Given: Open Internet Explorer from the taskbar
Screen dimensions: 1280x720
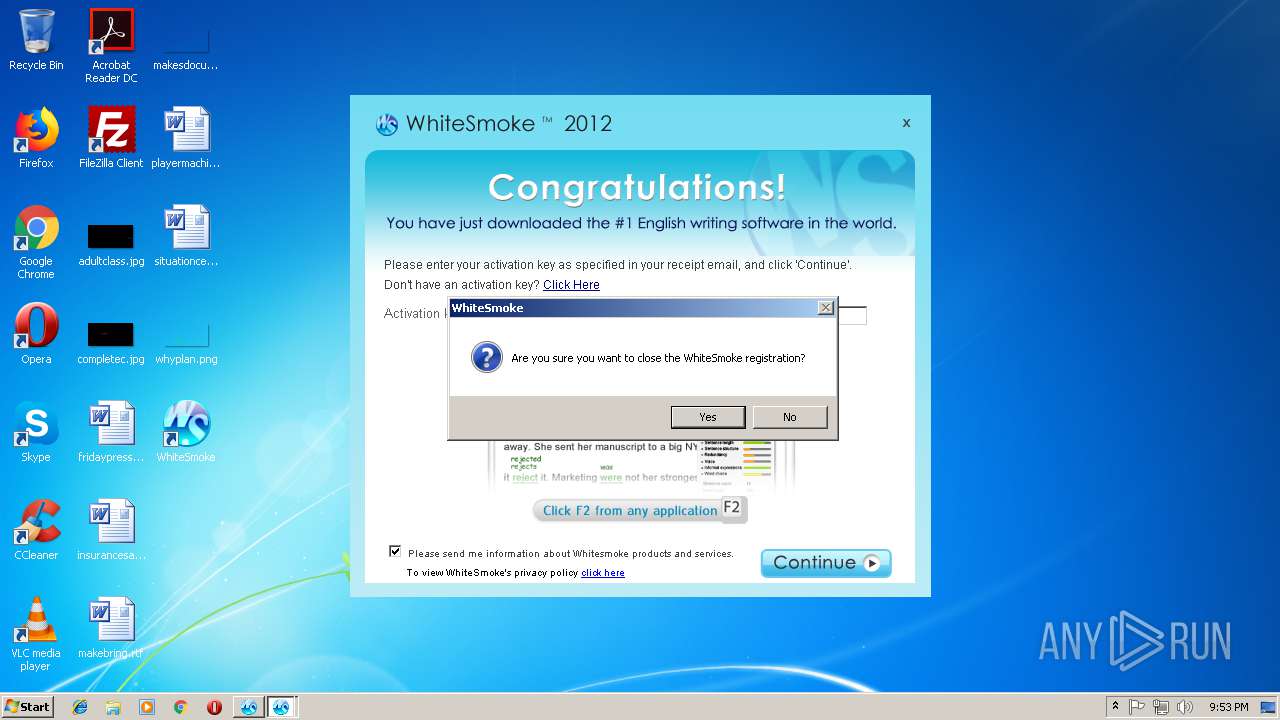Looking at the screenshot, I should pos(80,707).
